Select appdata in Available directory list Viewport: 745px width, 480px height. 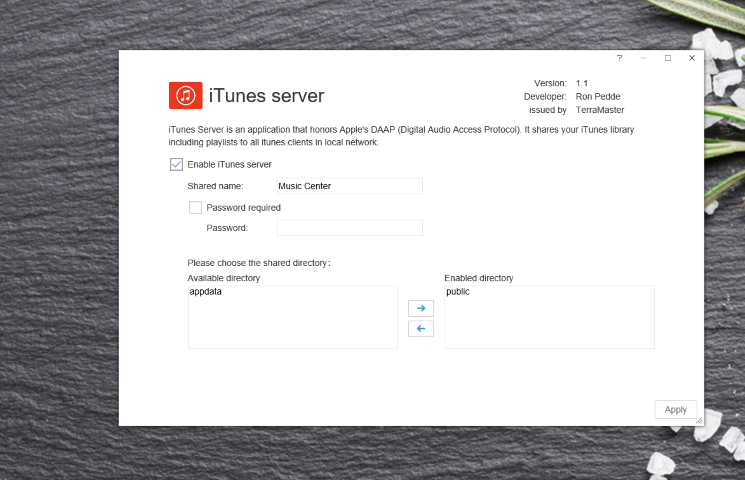coord(205,291)
